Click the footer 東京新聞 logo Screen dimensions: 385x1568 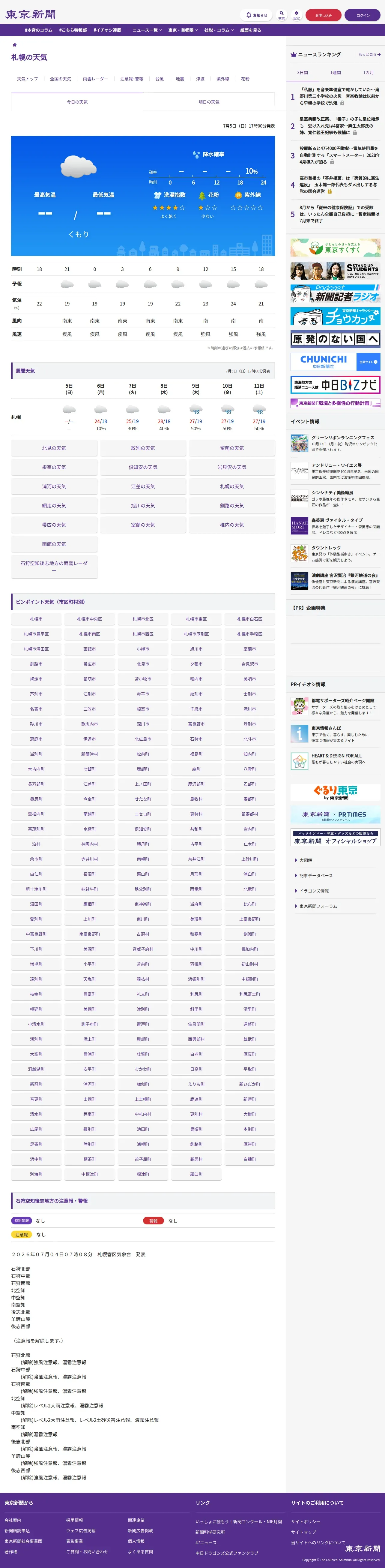pos(363,1548)
